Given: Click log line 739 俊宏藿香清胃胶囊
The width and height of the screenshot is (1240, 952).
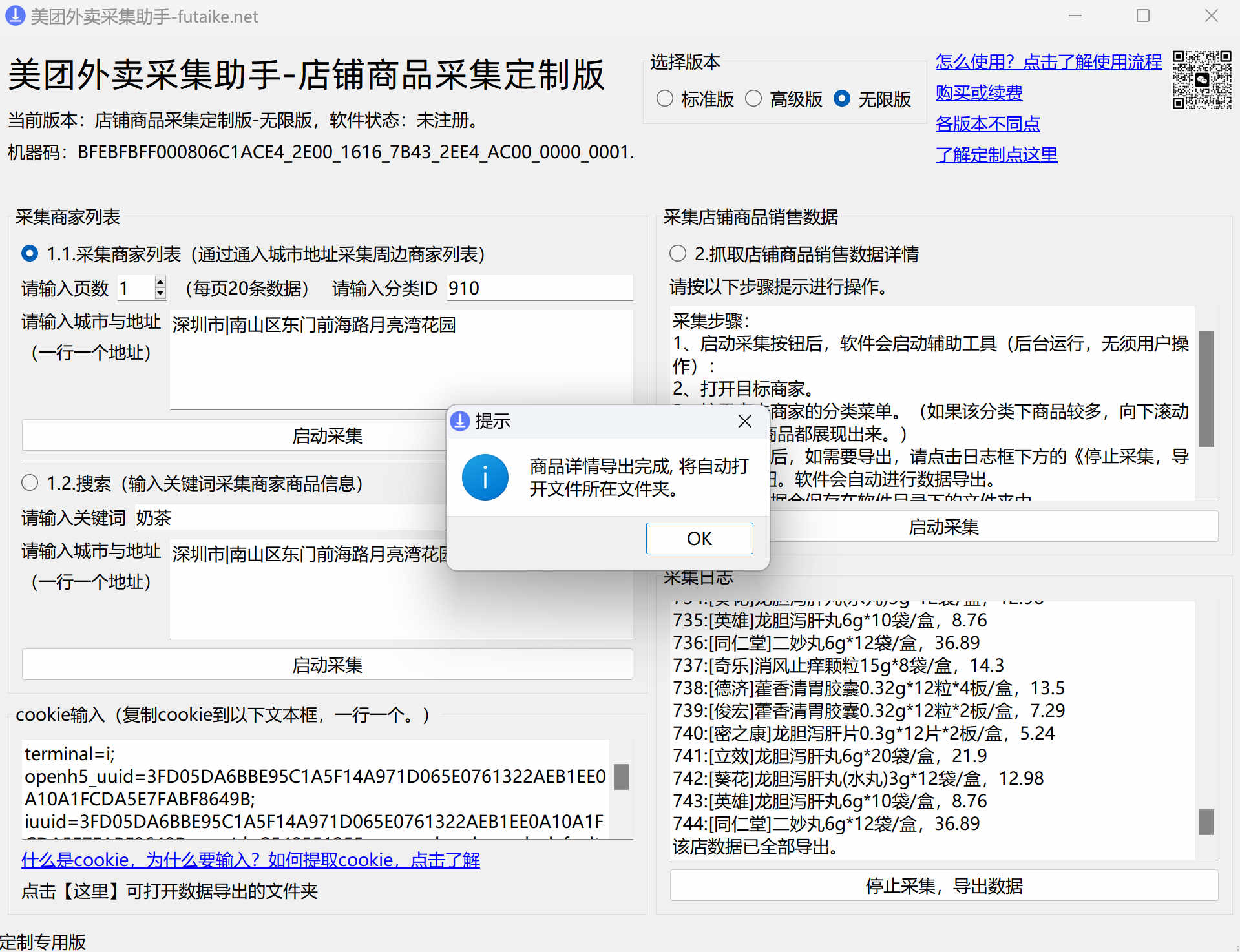Looking at the screenshot, I should tap(868, 710).
